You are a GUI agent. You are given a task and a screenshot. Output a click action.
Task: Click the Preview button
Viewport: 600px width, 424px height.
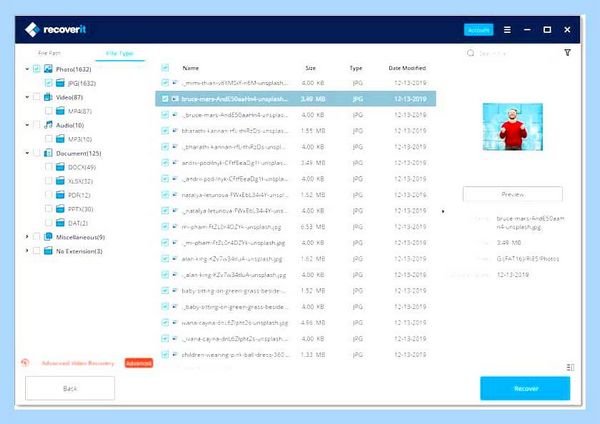[x=512, y=194]
